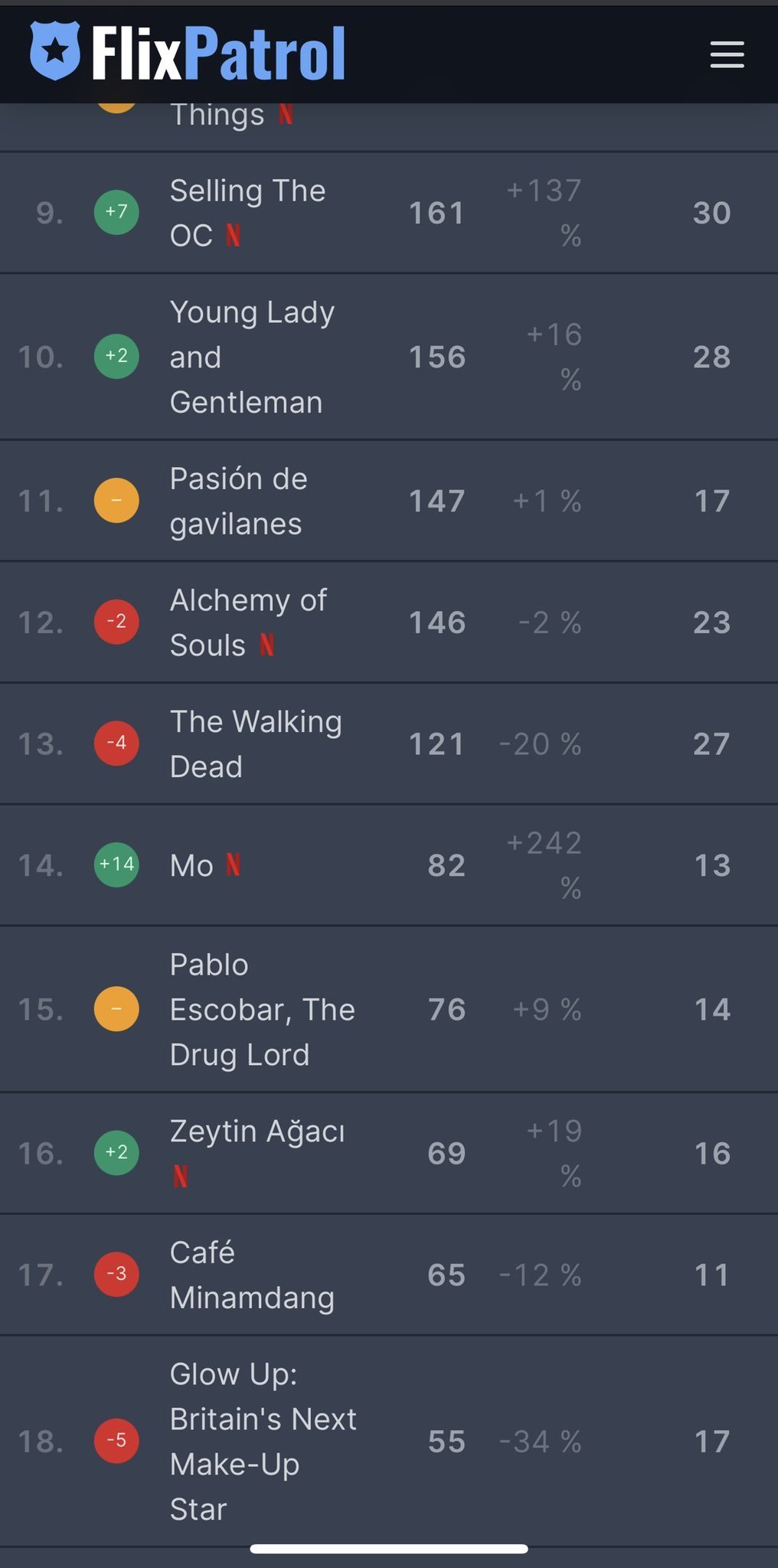Open the hamburger menu

[727, 54]
